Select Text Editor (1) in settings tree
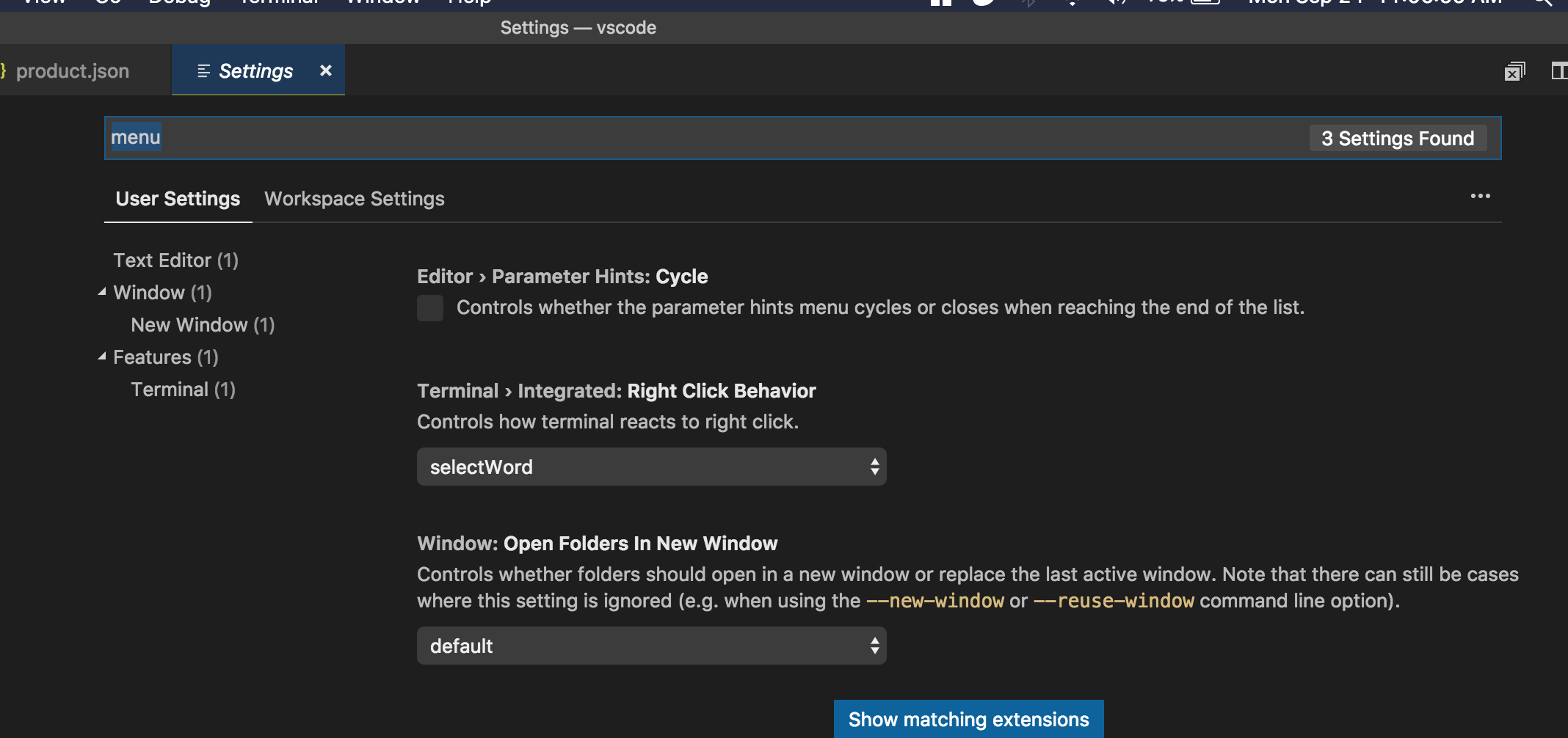 [x=176, y=260]
